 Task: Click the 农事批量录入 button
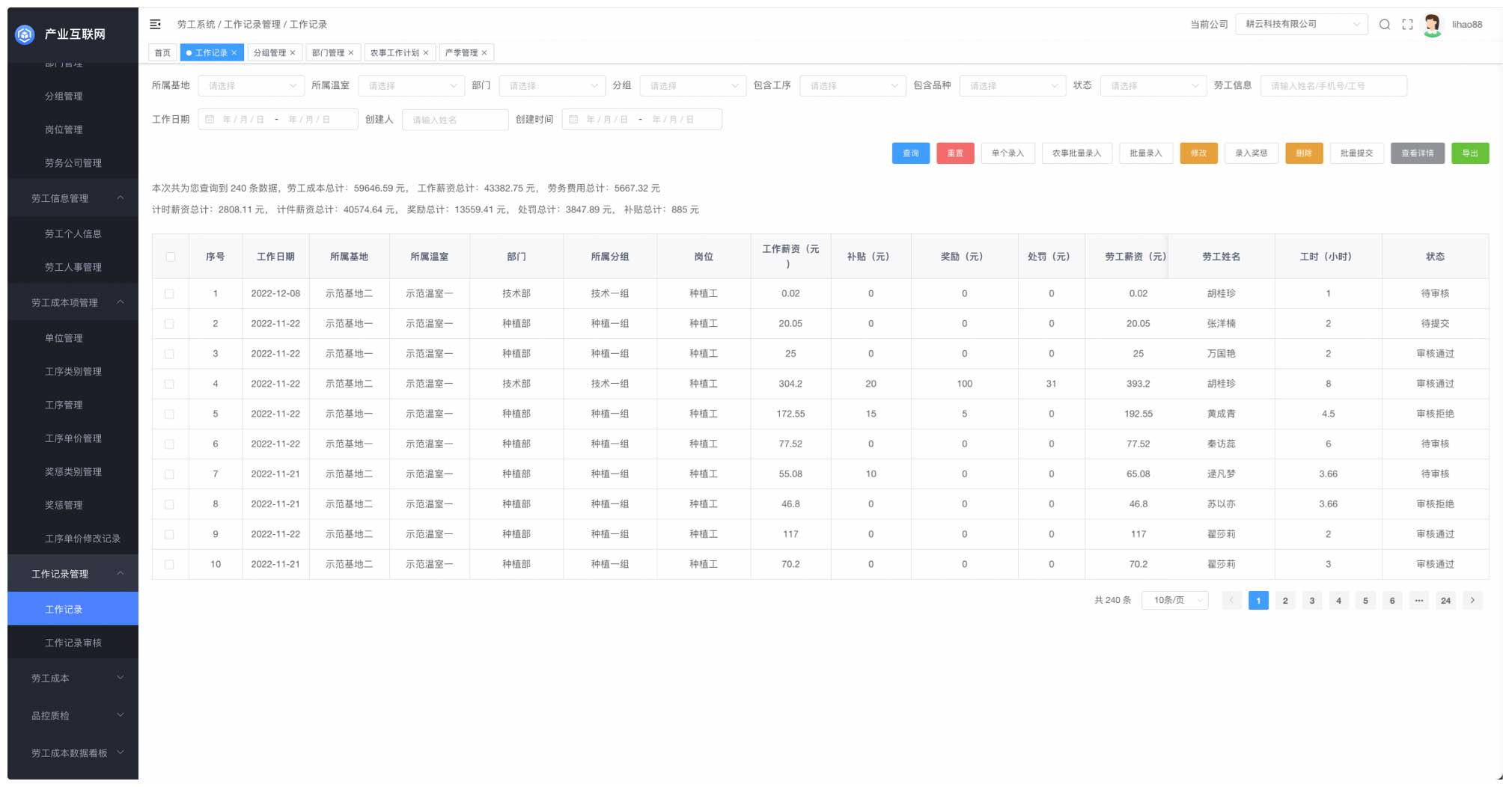[x=1076, y=153]
